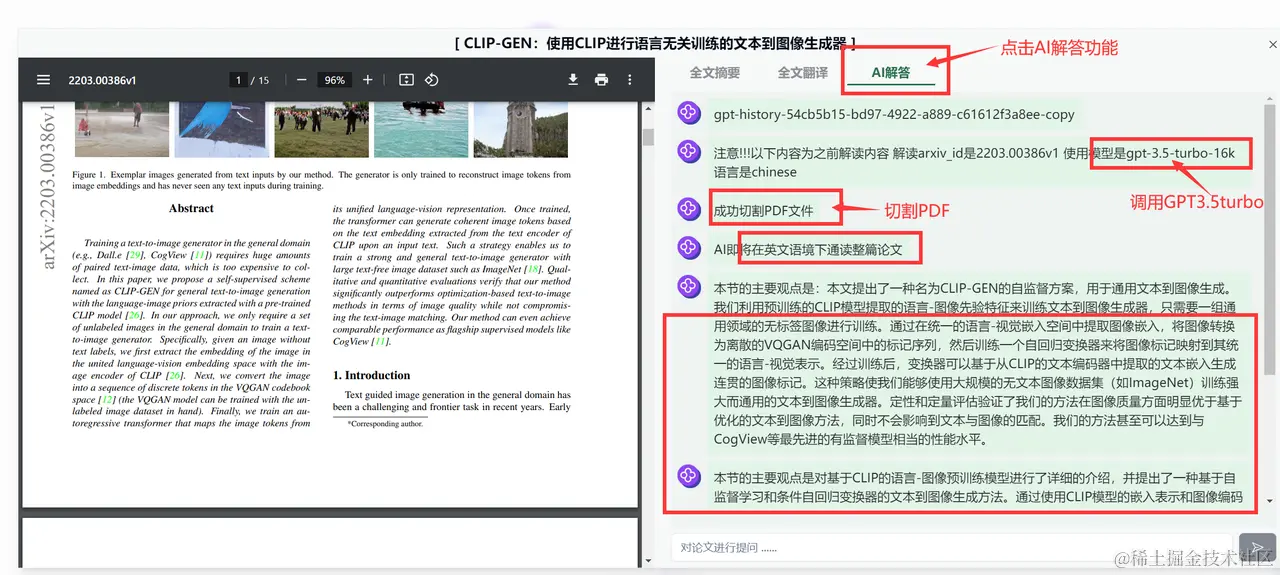The width and height of the screenshot is (1280, 575).
Task: Click the total pages '/ 15' label
Action: pyautogui.click(x=261, y=80)
